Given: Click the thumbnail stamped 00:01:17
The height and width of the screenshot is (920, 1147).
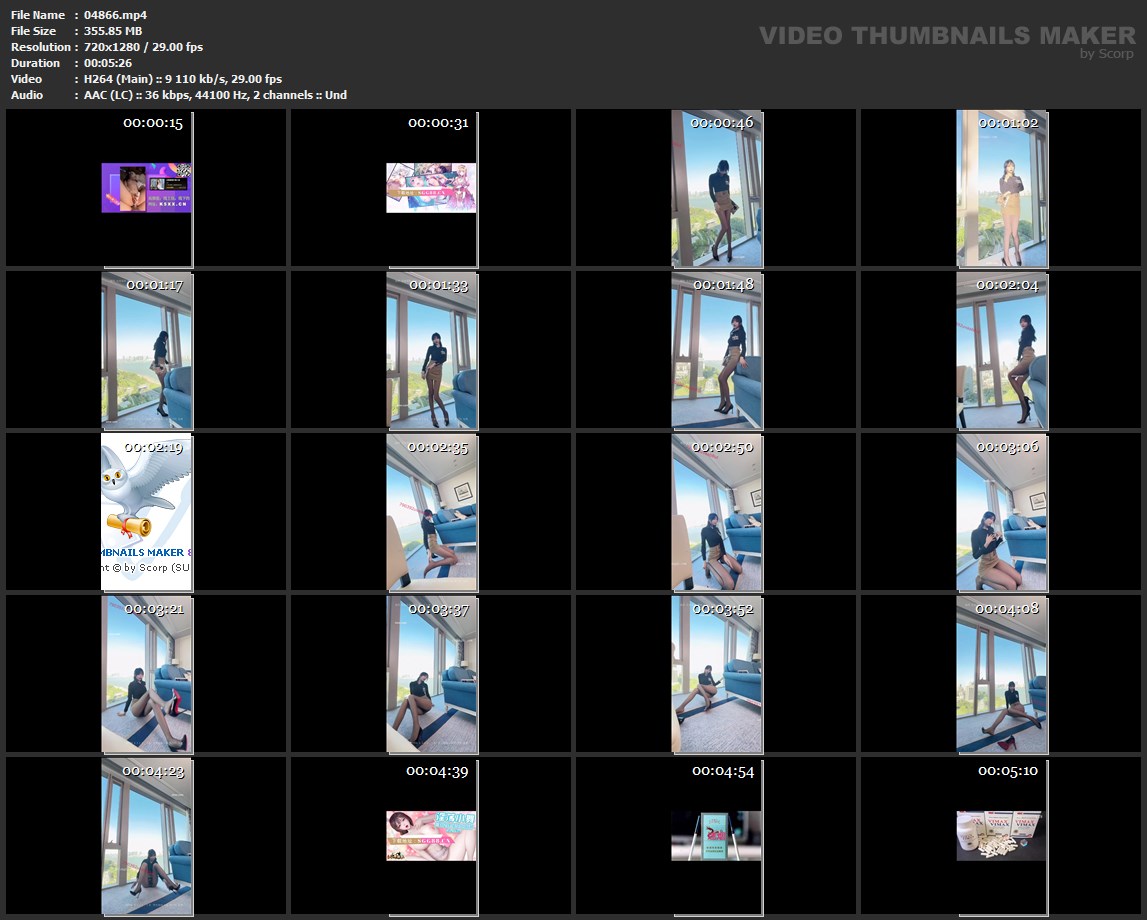Looking at the screenshot, I should pyautogui.click(x=146, y=351).
